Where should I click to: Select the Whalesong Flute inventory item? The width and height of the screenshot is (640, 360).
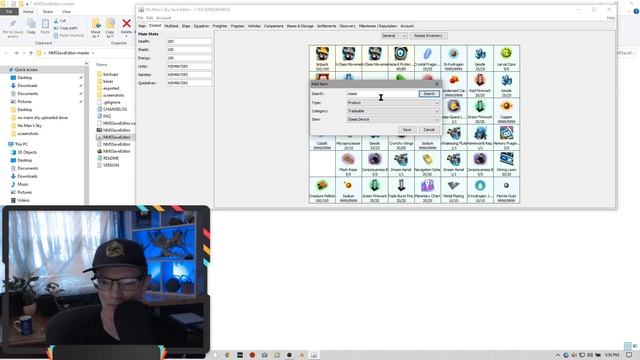[x=453, y=137]
